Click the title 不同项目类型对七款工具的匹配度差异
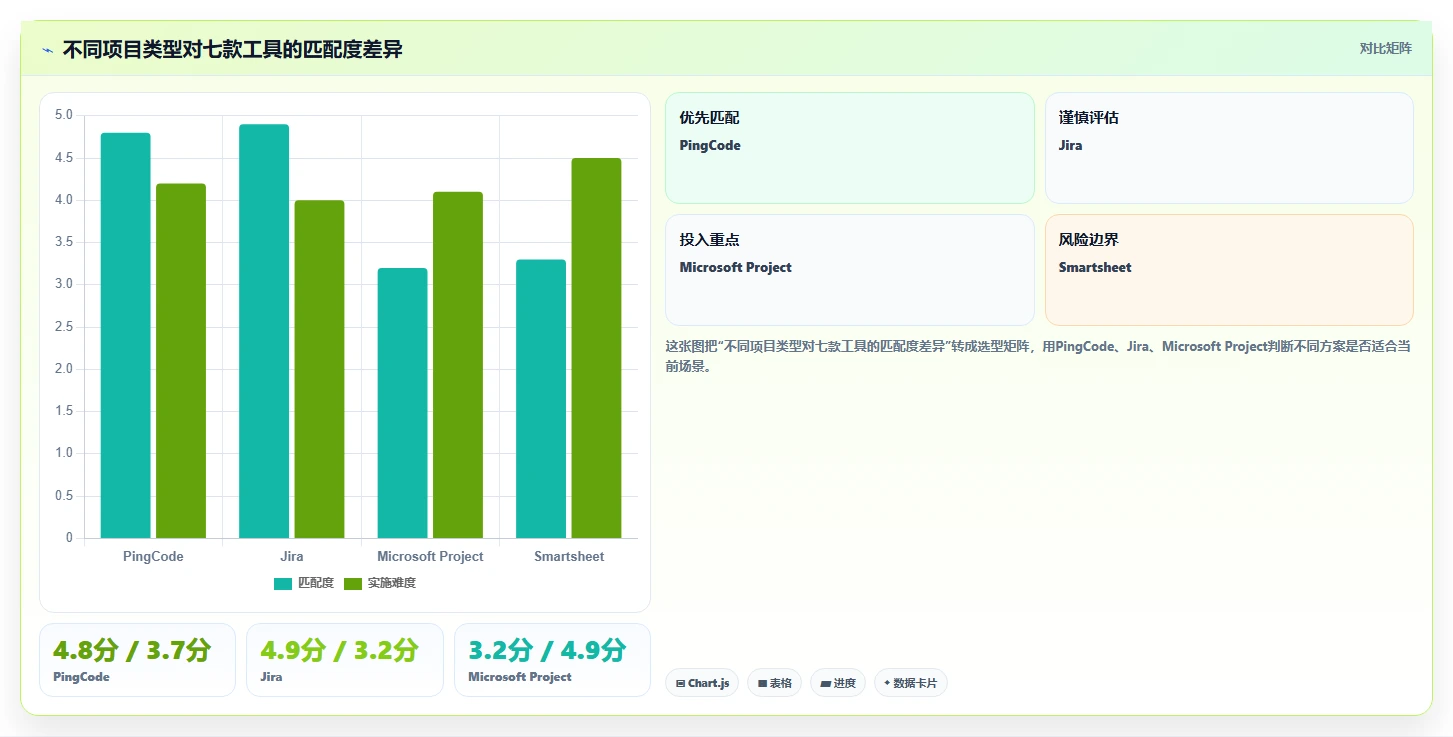The height and width of the screenshot is (737, 1453). (233, 50)
